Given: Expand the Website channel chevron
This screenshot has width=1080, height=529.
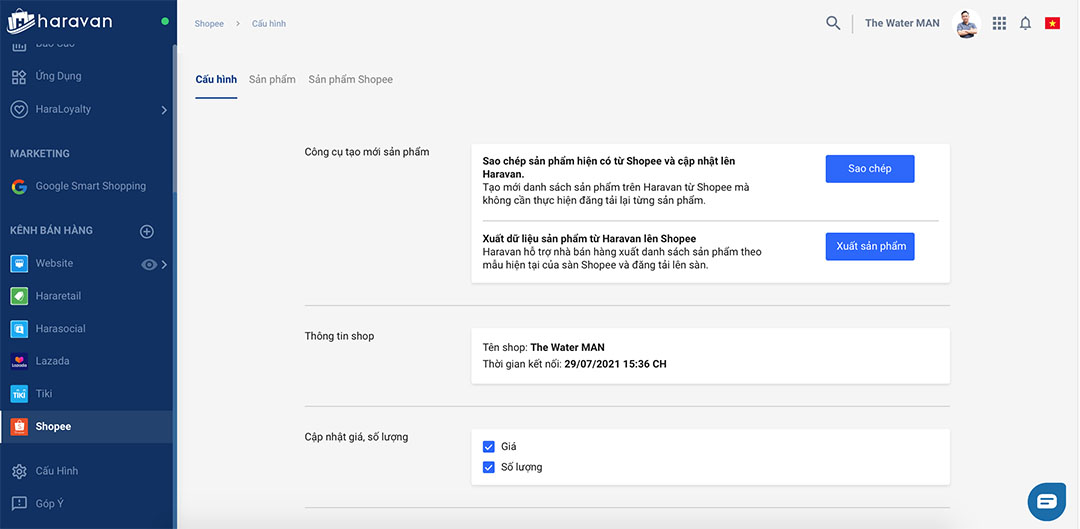Looking at the screenshot, I should (164, 264).
